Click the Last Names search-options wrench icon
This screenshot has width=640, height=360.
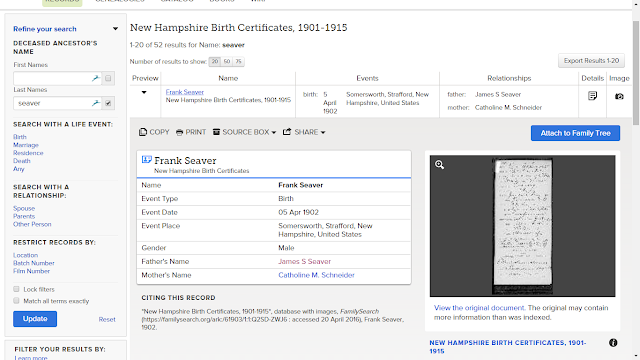(x=96, y=103)
